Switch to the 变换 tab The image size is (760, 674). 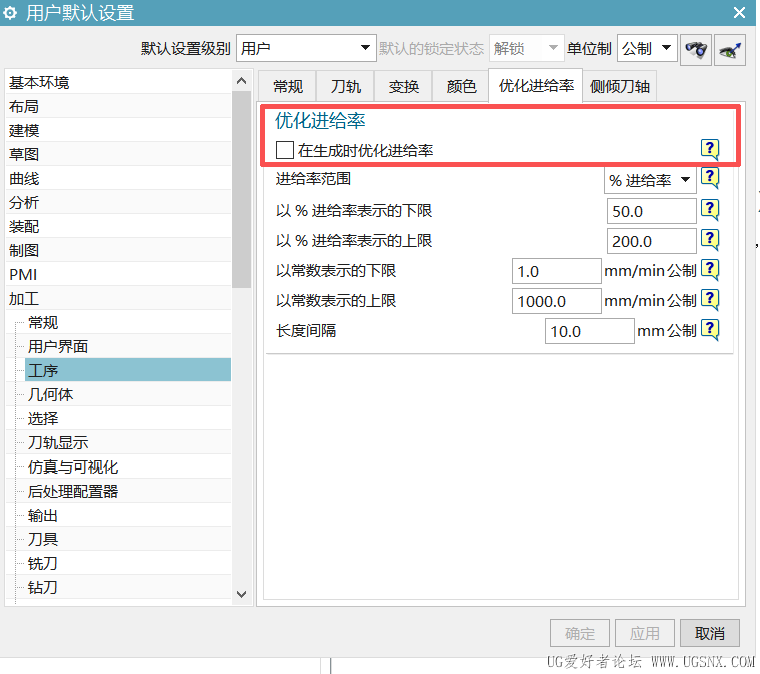coord(403,87)
